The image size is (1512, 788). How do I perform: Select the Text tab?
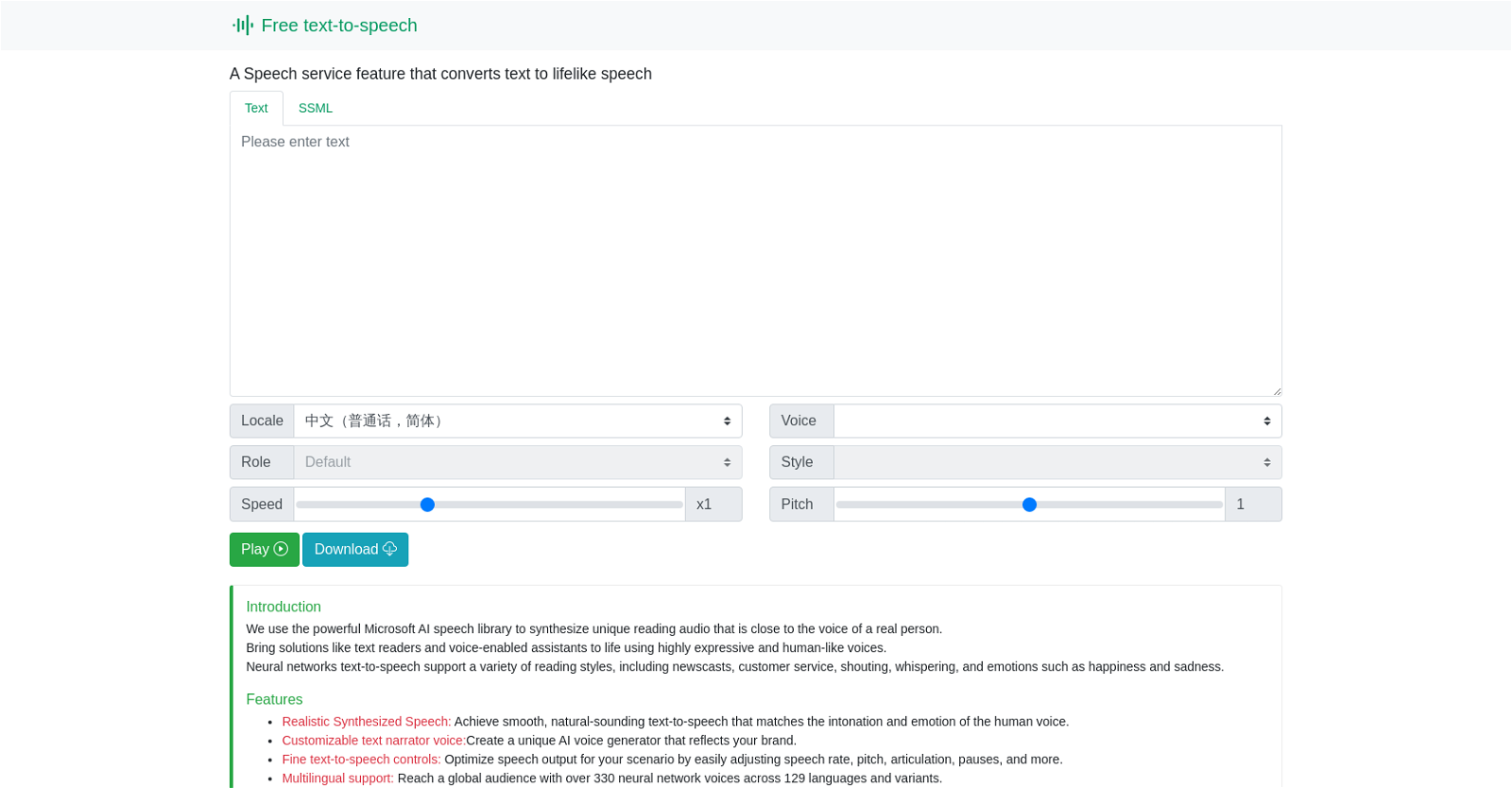[x=256, y=109]
